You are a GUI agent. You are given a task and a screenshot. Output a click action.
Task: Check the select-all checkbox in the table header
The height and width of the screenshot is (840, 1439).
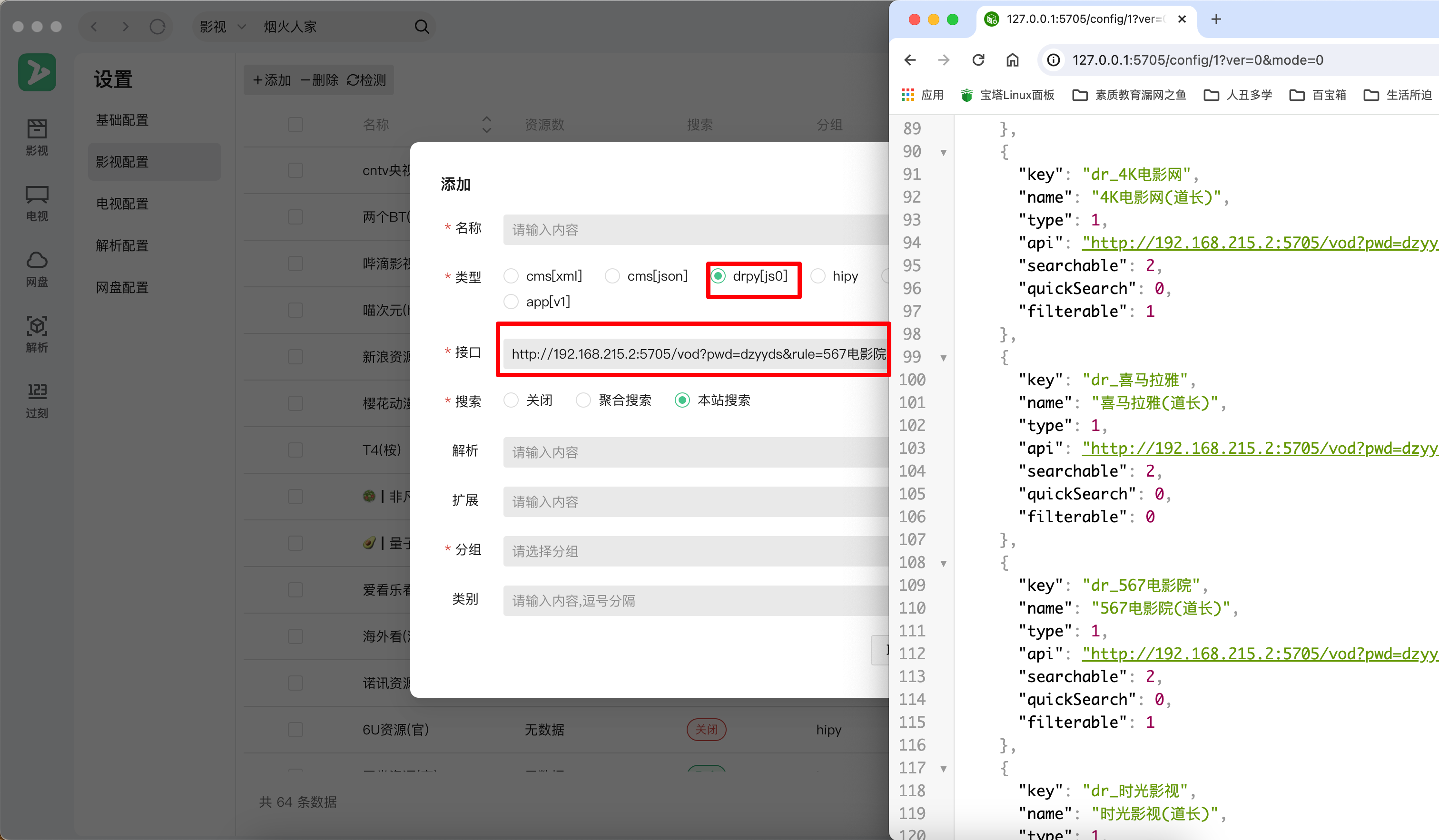click(x=295, y=125)
